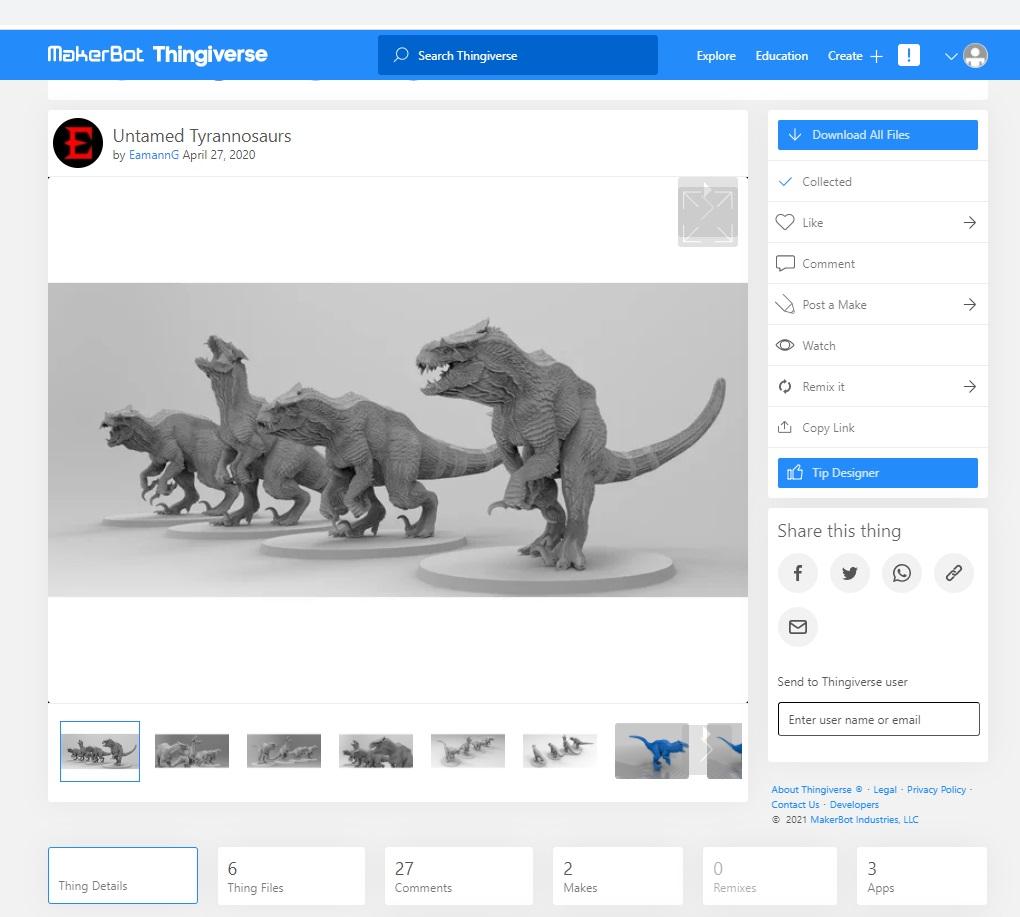This screenshot has width=1020, height=917.
Task: Open designer EamannG's profile link
Action: coord(154,155)
